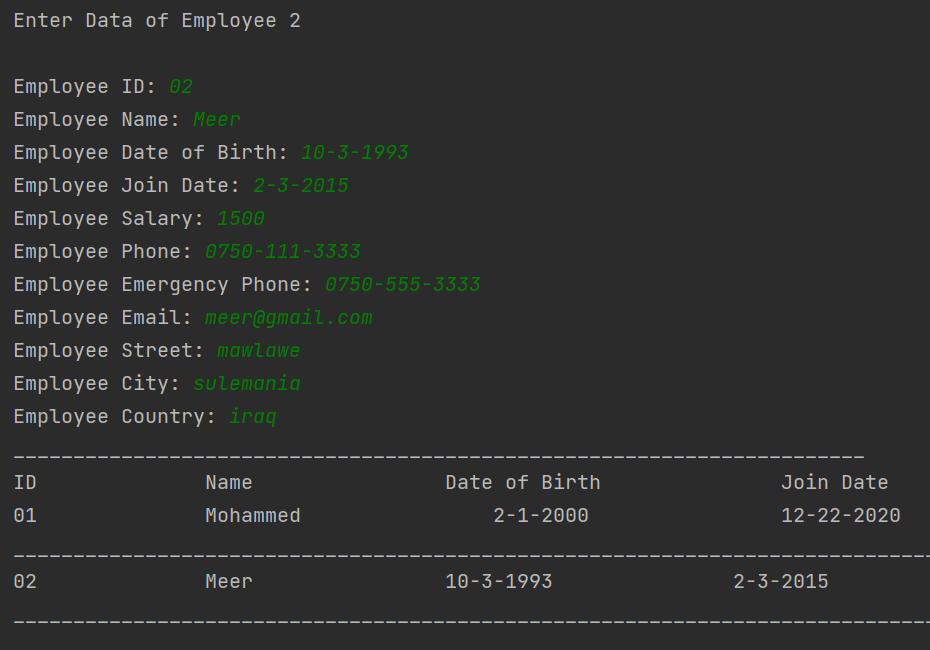Viewport: 930px width, 650px height.
Task: Click the emergency phone 0750-555-3333
Action: coord(403,285)
